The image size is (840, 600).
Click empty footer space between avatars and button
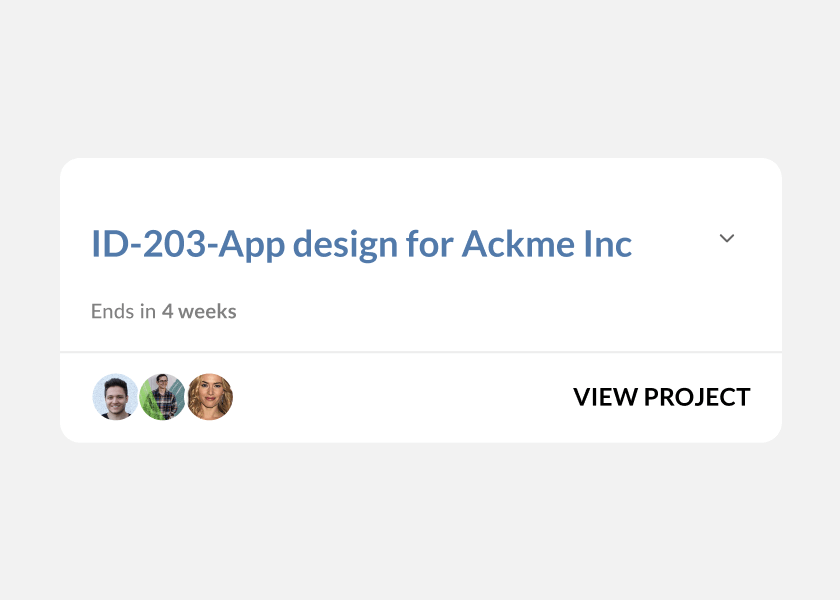pyautogui.click(x=400, y=397)
